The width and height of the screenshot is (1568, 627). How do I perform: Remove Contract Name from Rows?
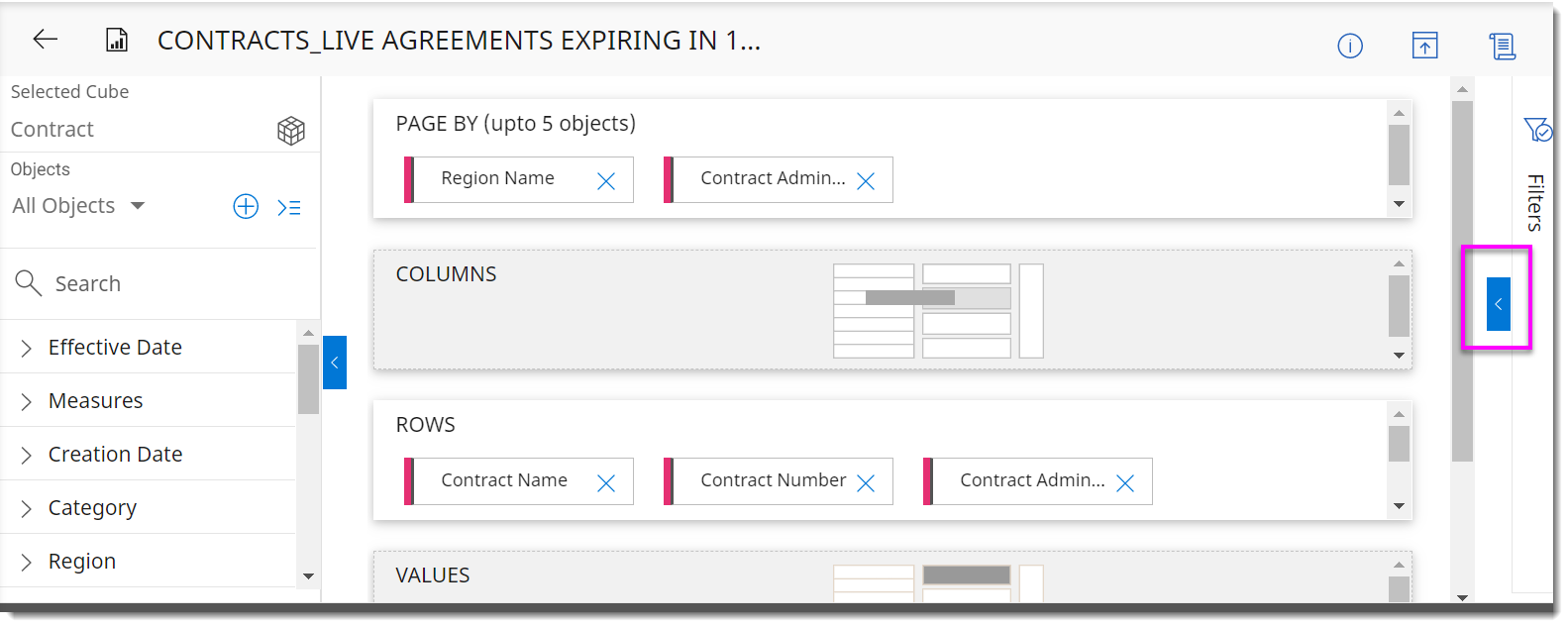click(x=606, y=483)
